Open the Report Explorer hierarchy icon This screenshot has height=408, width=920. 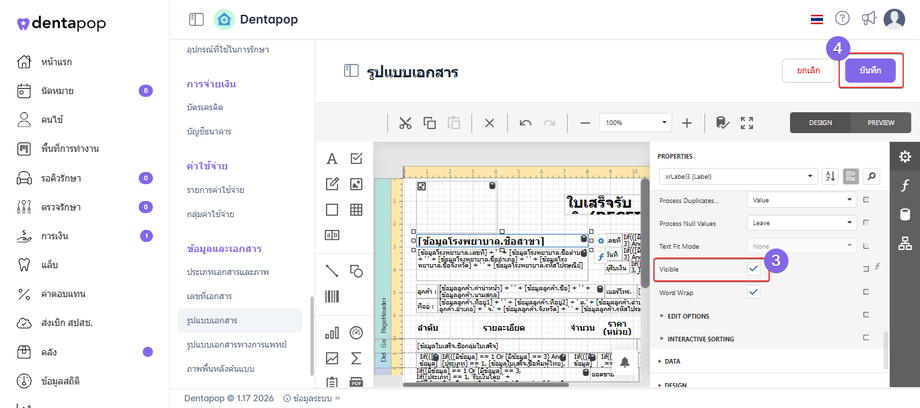905,243
